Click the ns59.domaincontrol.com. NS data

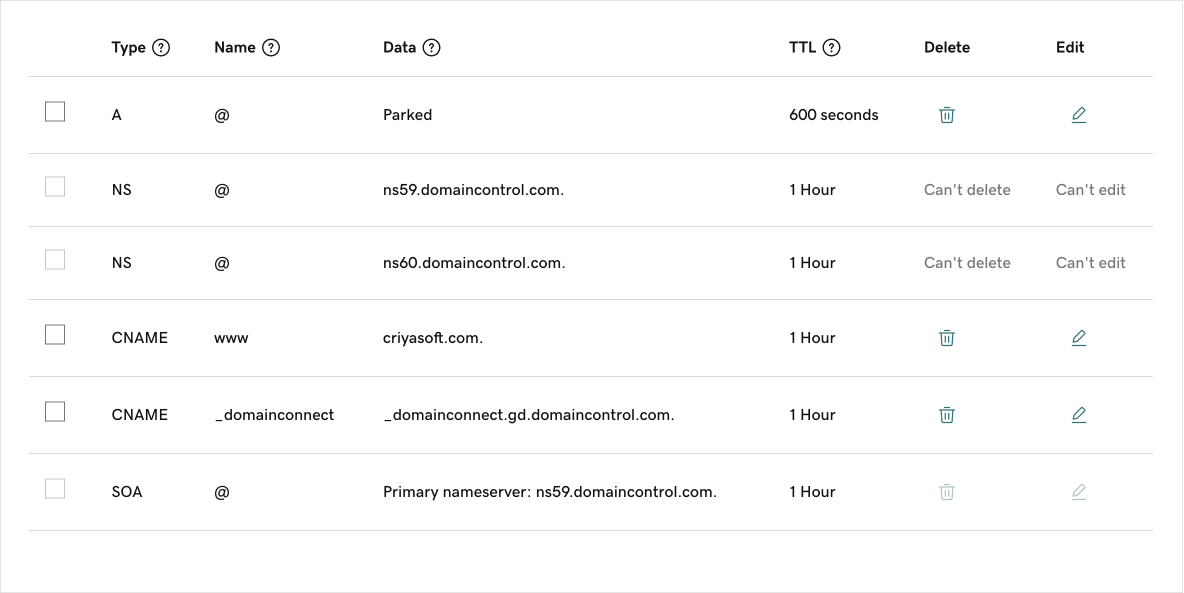tap(473, 190)
